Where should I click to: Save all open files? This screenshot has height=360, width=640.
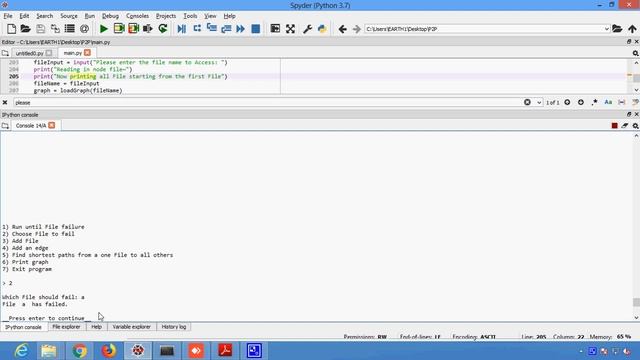(55, 29)
